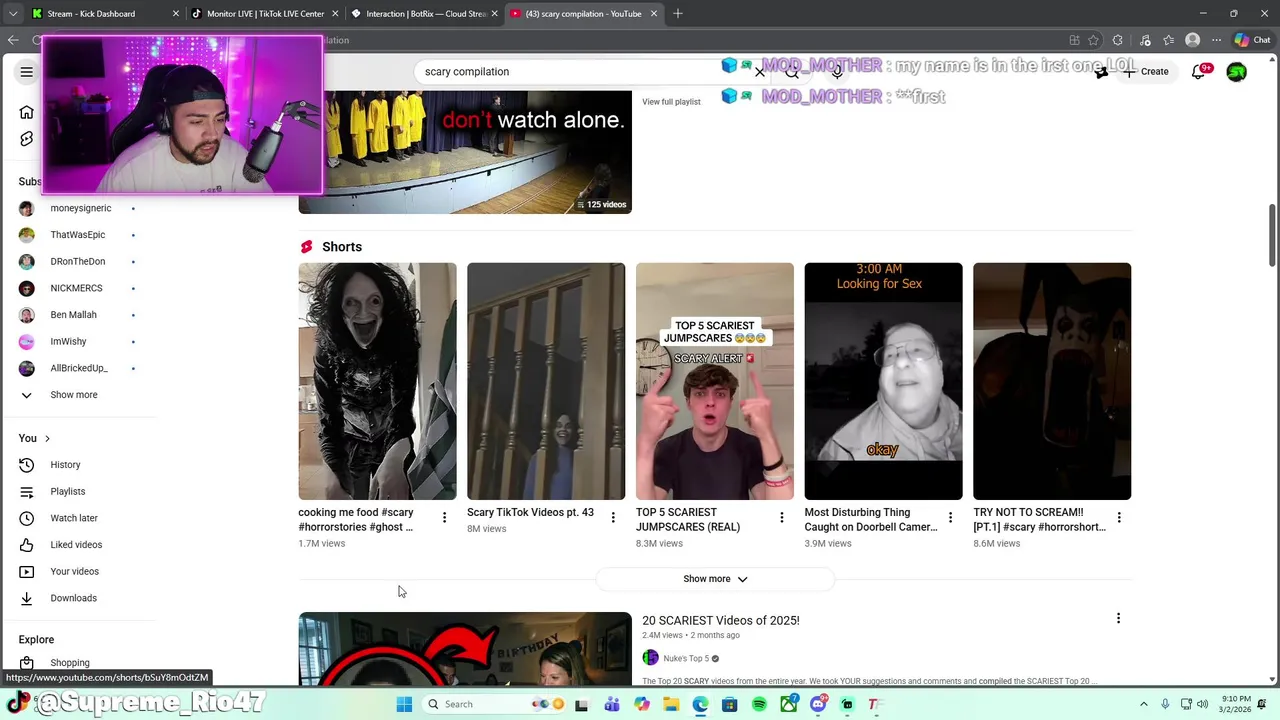
Task: Open 20 SCARIEST Videos of 2025 title
Action: pos(721,621)
